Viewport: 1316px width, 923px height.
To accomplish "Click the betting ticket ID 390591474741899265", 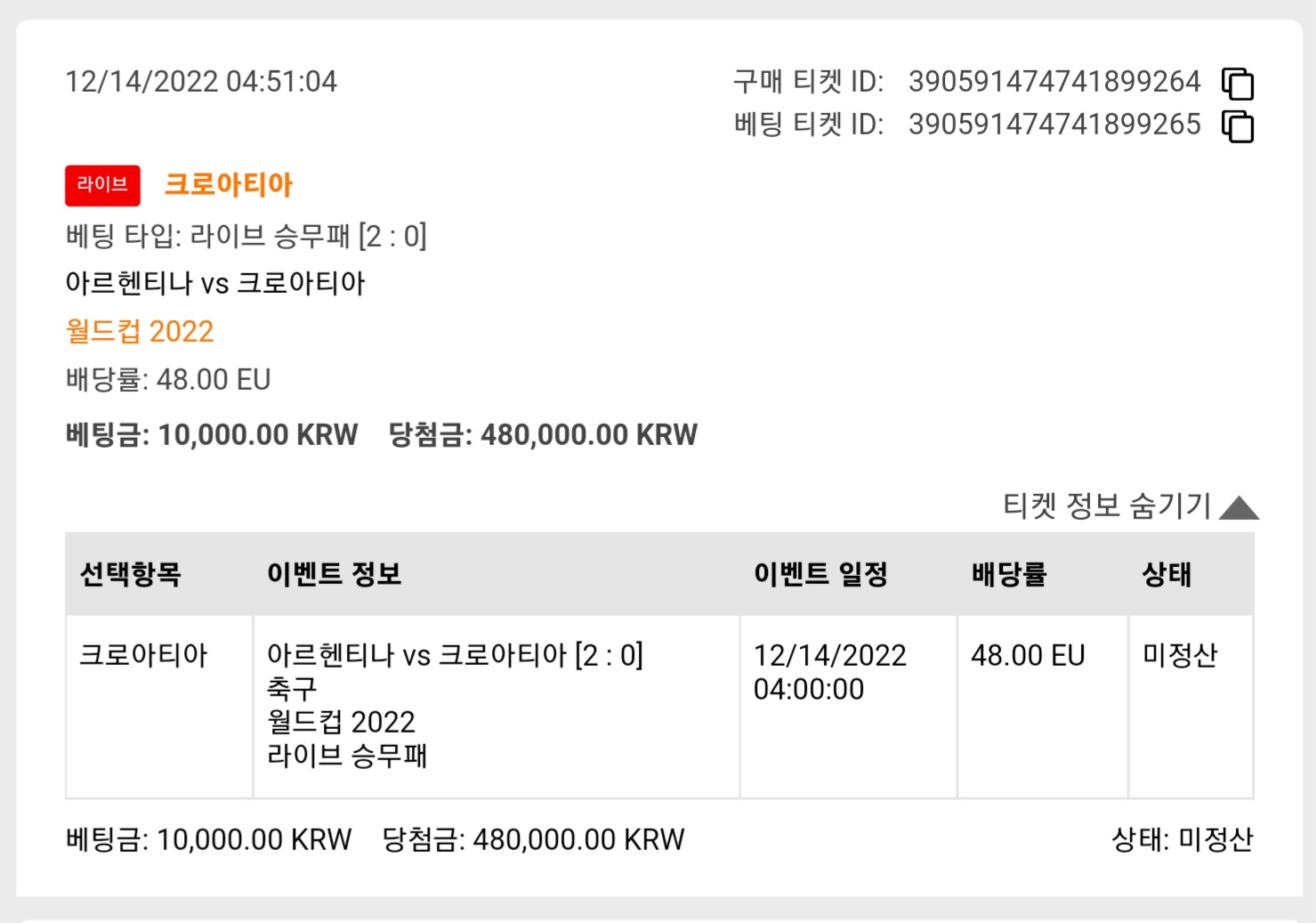I will click(x=1054, y=125).
